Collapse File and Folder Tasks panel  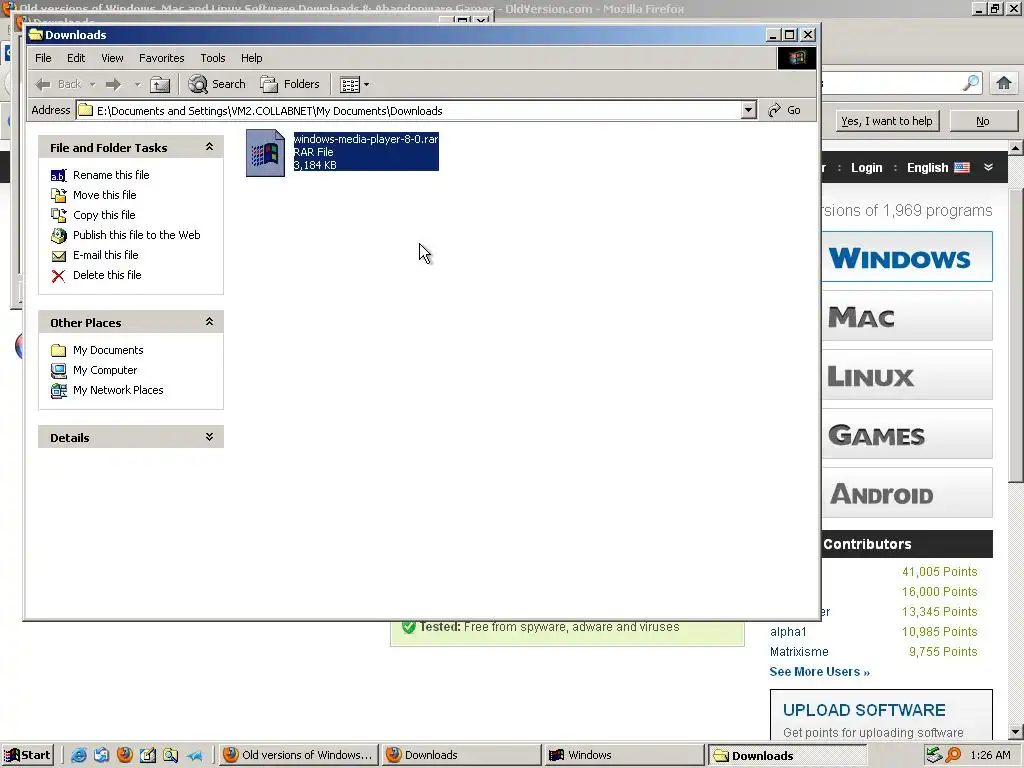tap(209, 147)
